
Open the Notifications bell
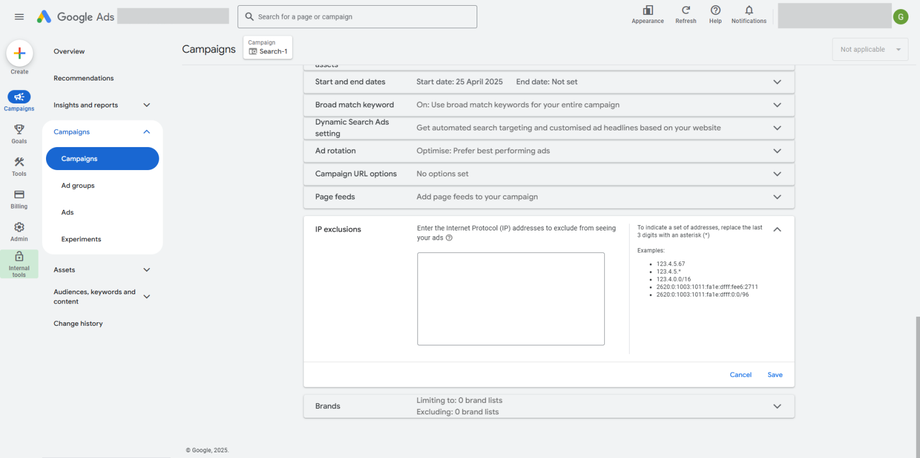[x=748, y=11]
